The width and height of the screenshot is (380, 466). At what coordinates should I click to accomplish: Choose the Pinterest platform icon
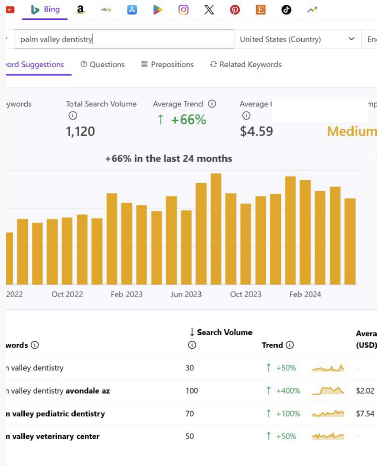235,10
